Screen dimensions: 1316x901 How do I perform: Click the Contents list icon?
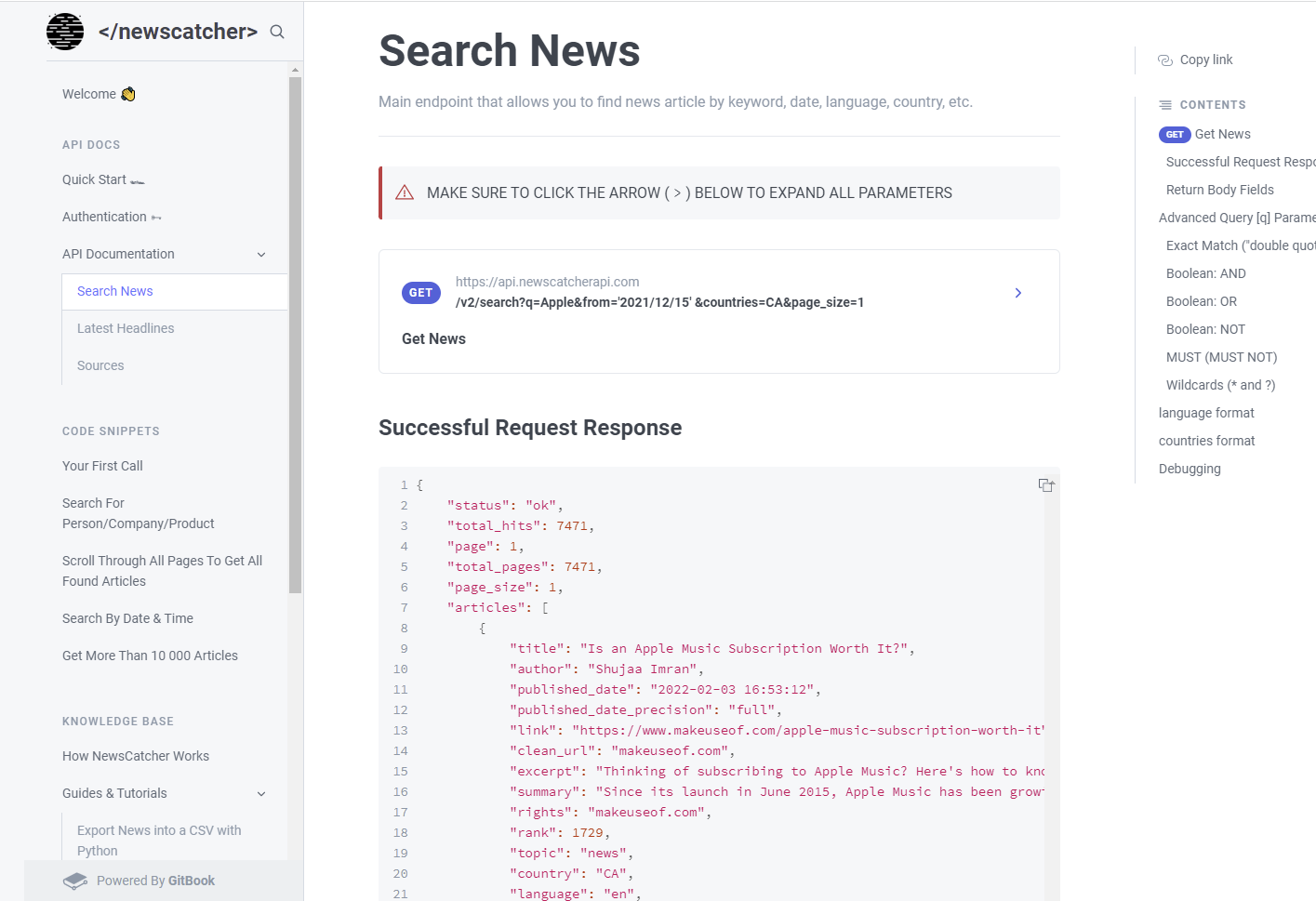point(1165,105)
